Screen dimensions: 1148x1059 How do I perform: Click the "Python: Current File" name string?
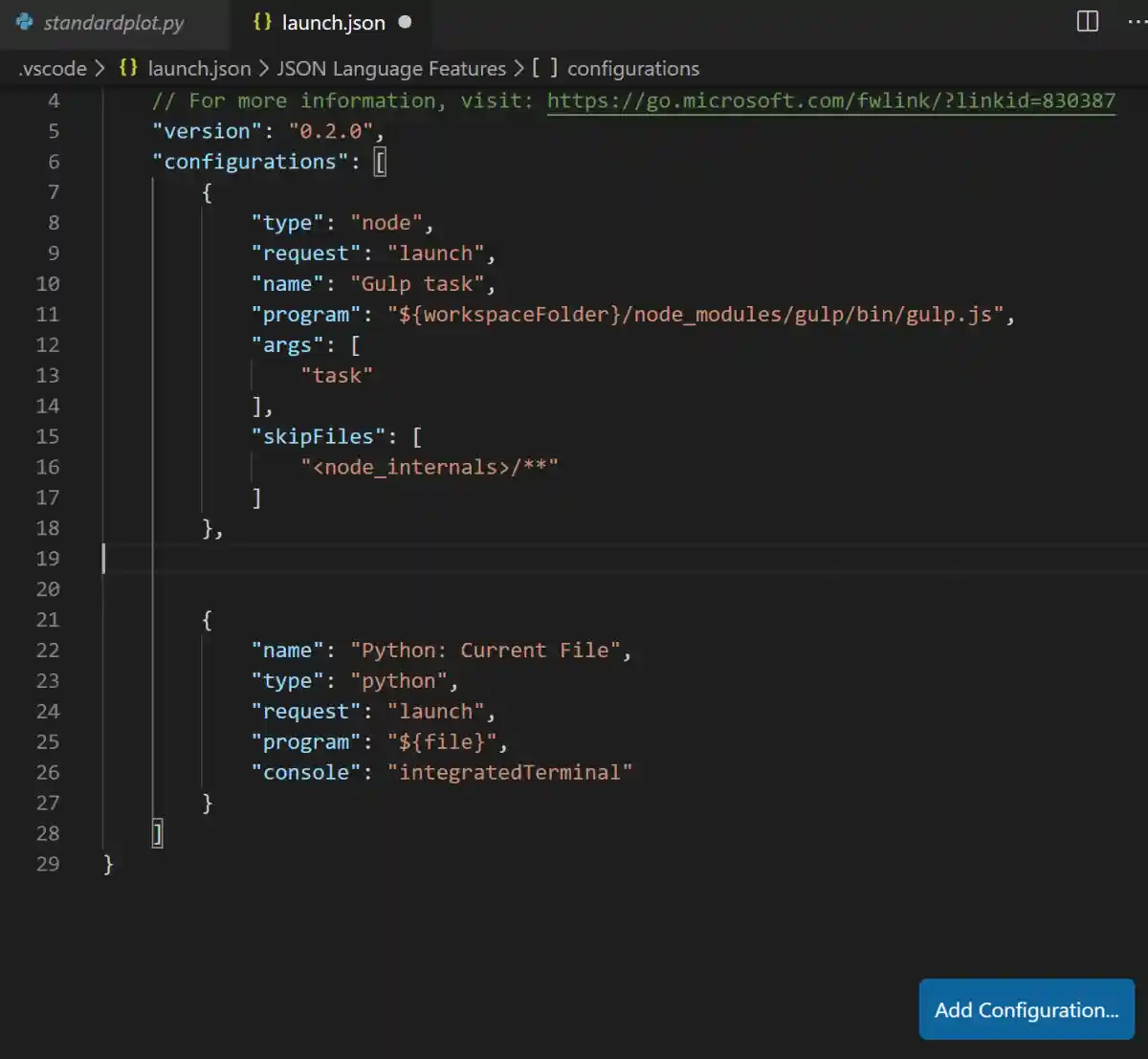[x=484, y=651]
